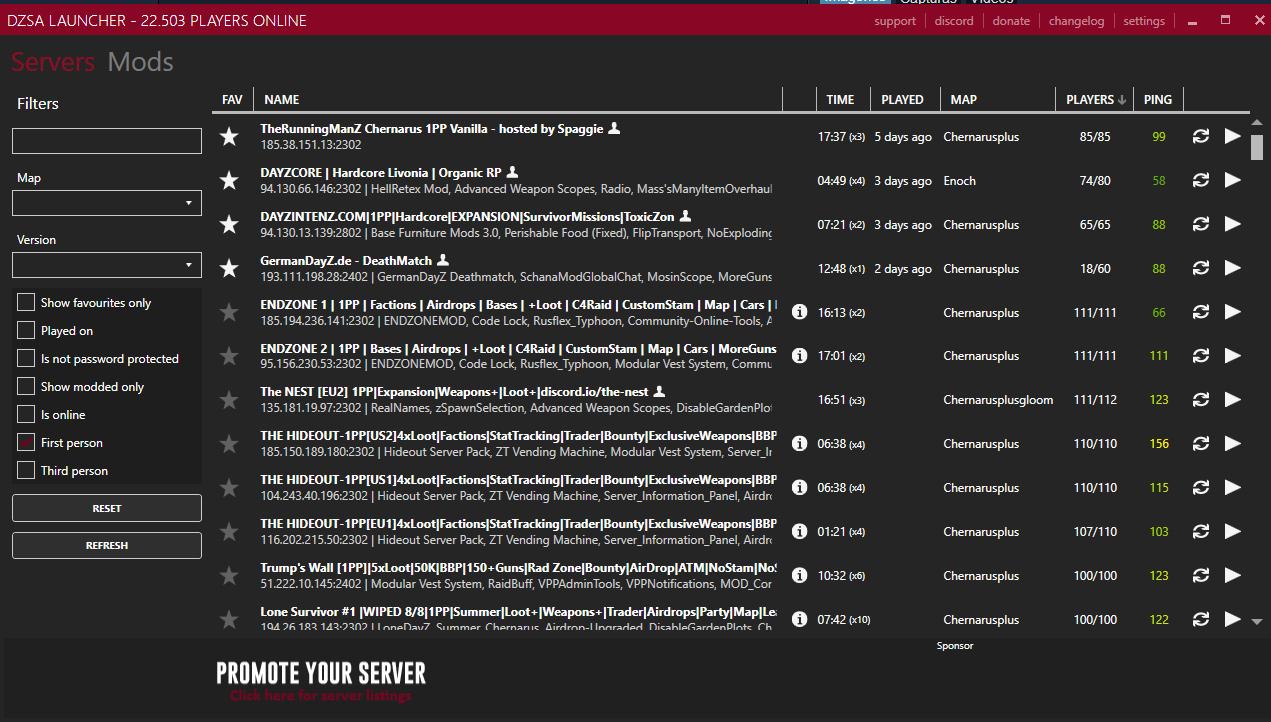Click the RESET filters button

click(x=107, y=508)
